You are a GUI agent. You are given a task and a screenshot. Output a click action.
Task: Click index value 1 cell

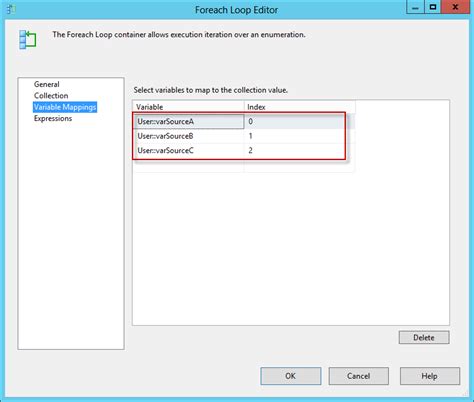[x=299, y=136]
